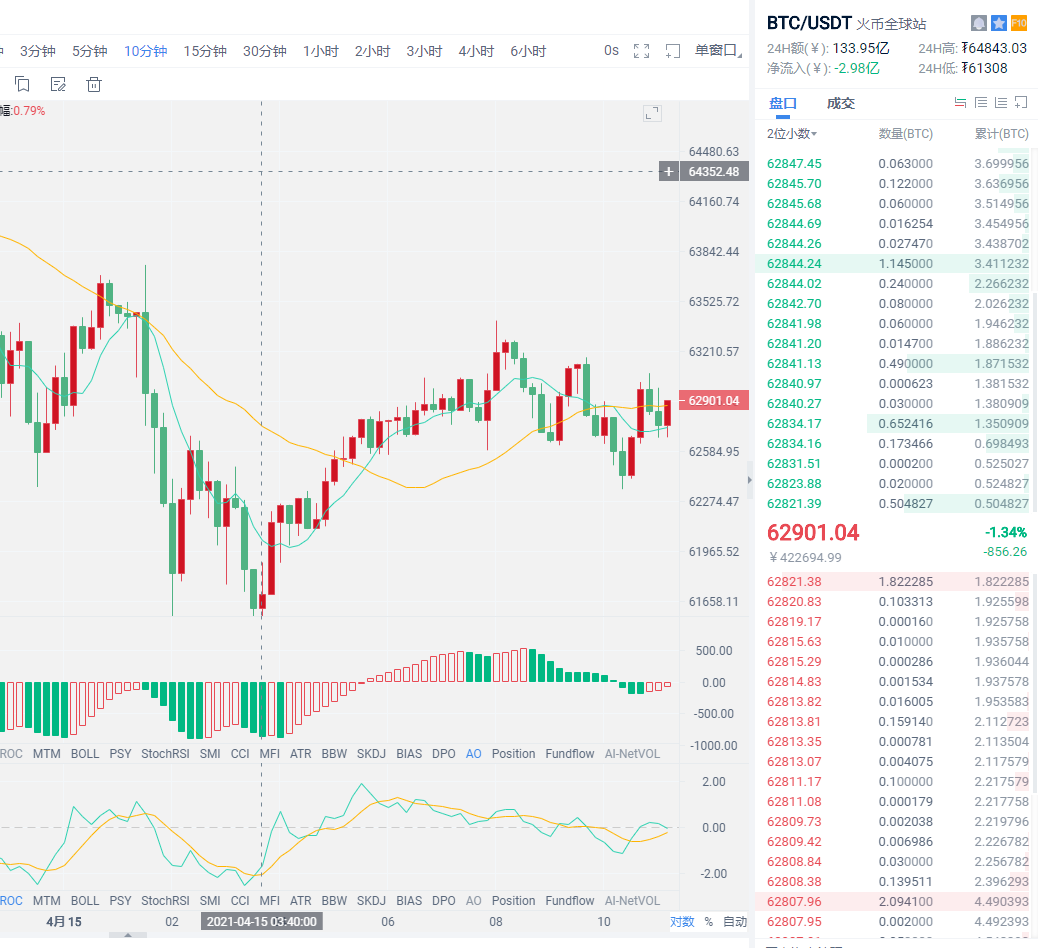Image resolution: width=1038 pixels, height=948 pixels.
Task: Open the 单窗口 window layout dropdown
Action: (x=719, y=51)
